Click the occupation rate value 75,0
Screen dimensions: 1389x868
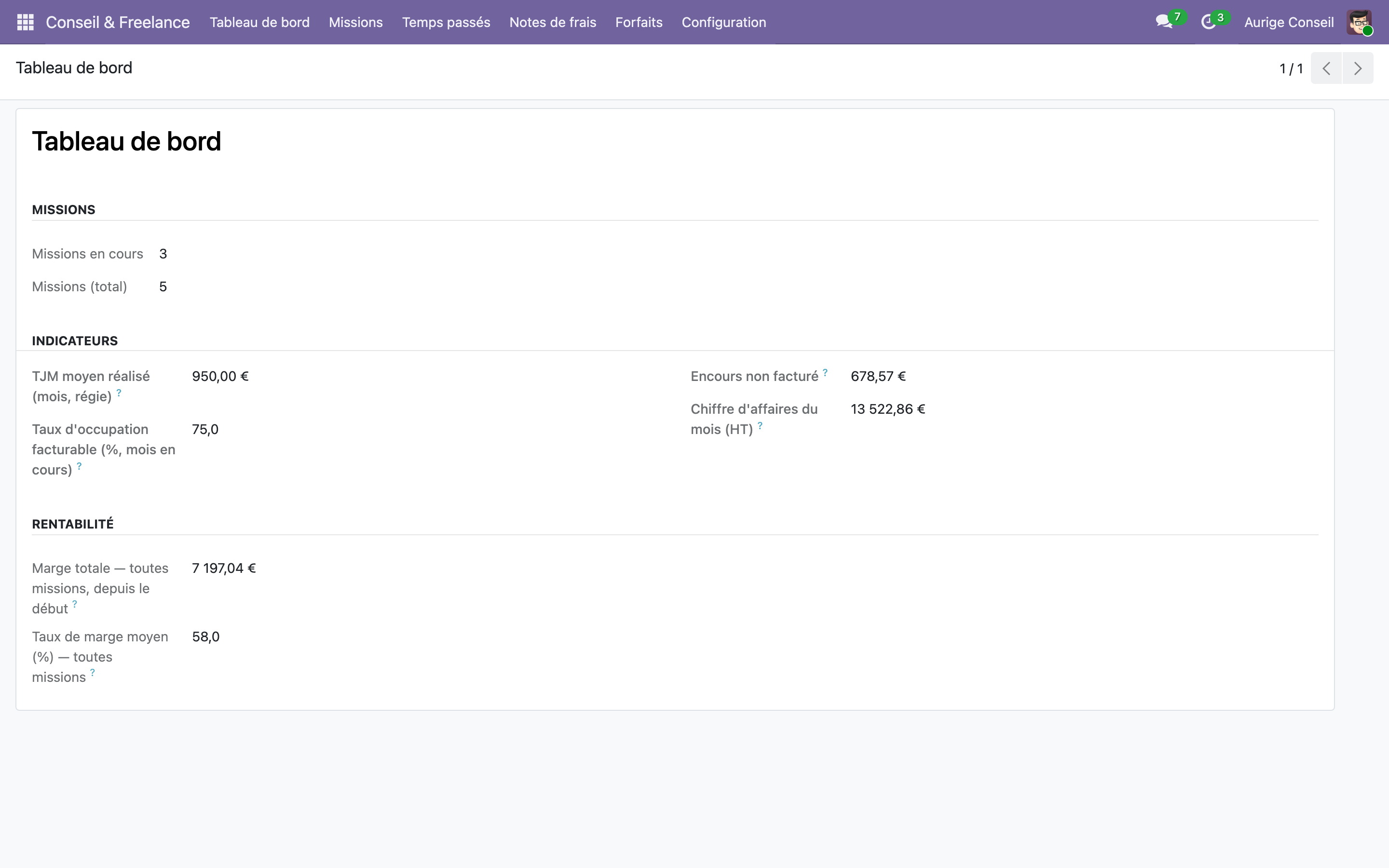click(x=205, y=429)
